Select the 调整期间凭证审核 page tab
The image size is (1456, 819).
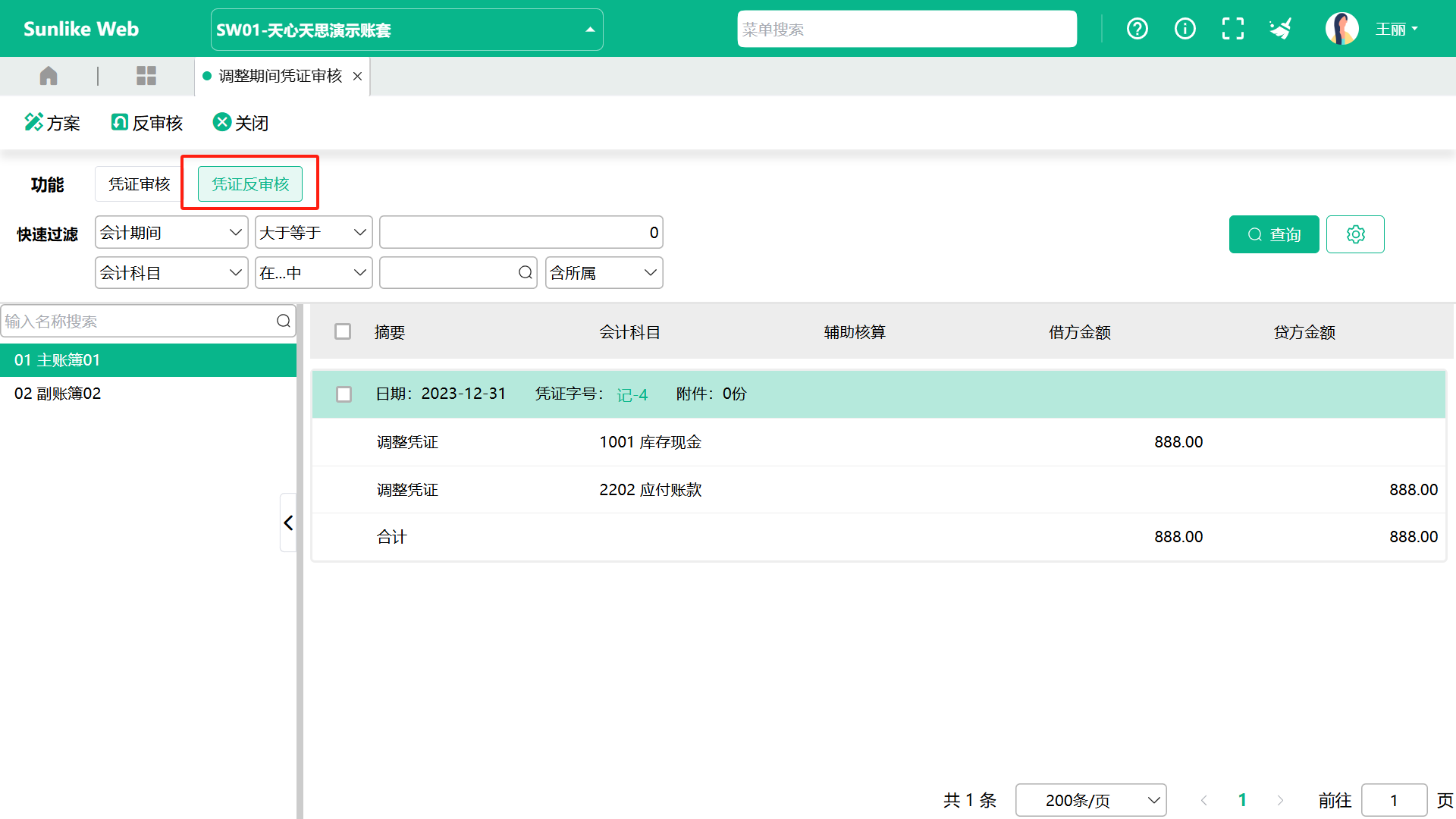coord(281,76)
